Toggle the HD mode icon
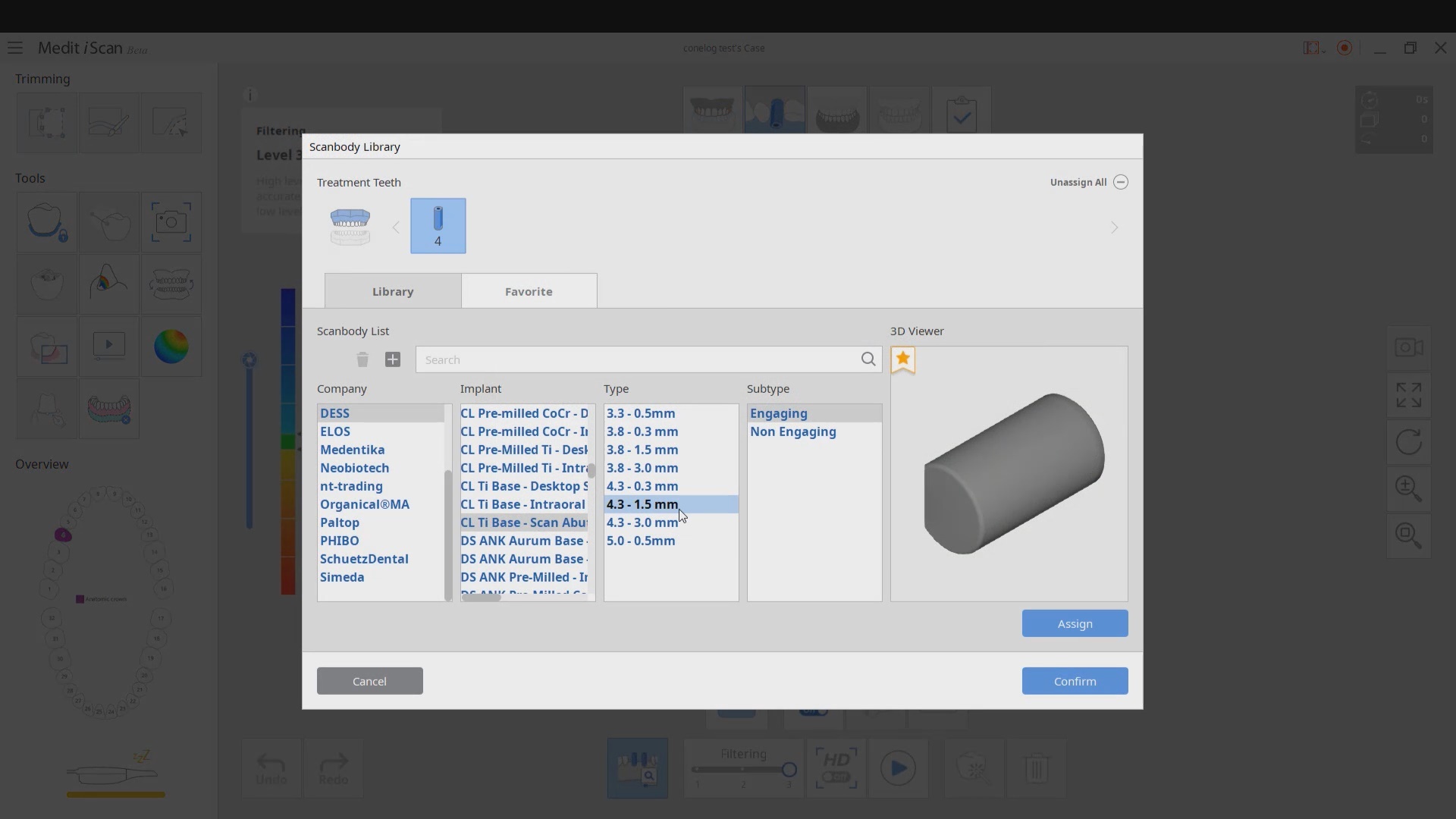This screenshot has width=1456, height=819. tap(836, 769)
